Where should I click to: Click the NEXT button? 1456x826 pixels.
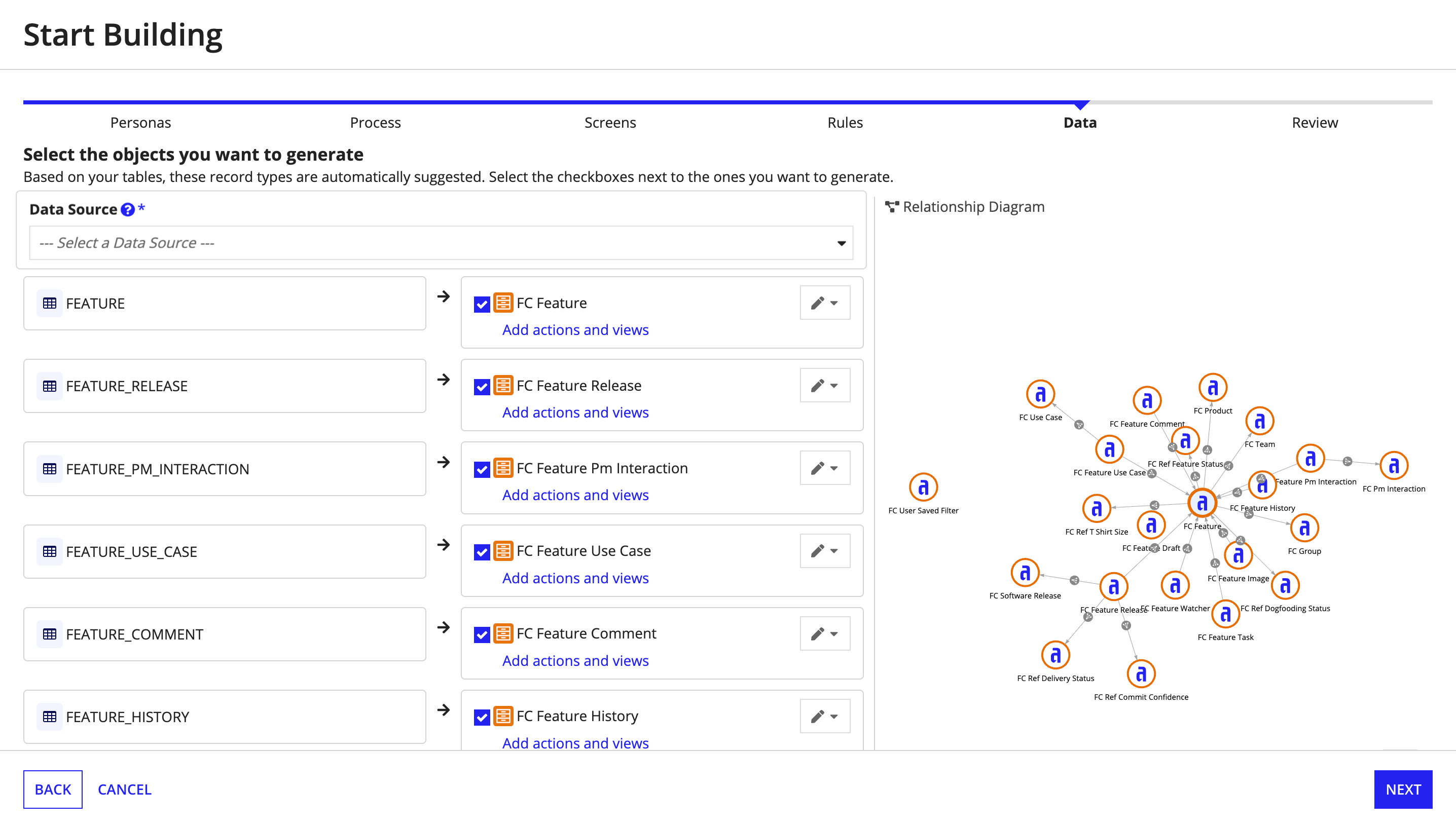1403,789
